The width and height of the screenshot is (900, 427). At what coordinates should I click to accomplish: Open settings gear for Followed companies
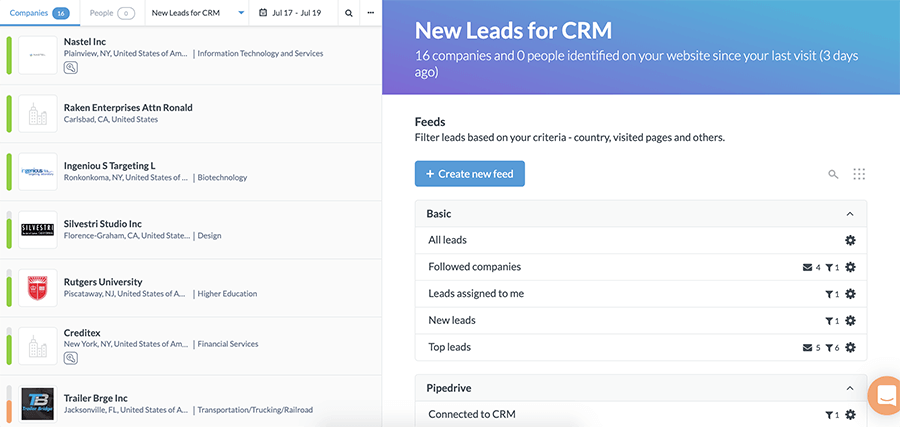[x=850, y=267]
